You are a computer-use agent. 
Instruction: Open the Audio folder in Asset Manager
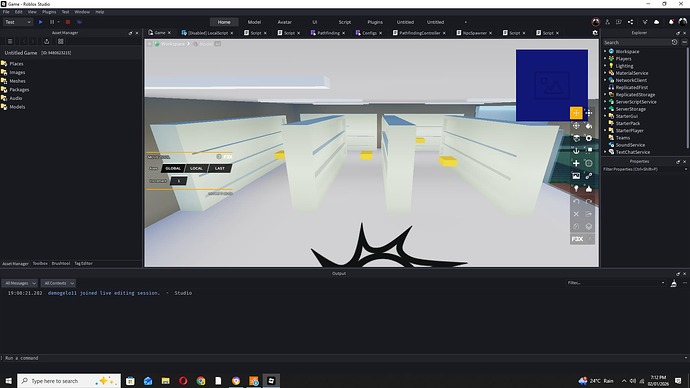16,98
